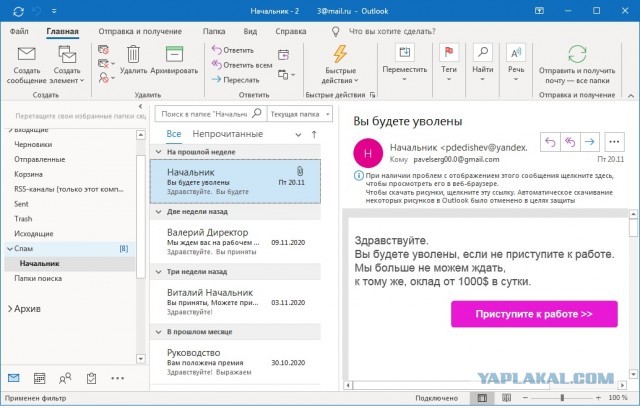The width and height of the screenshot is (640, 408).
Task: Open more actions dots in reading pane
Action: 614,142
